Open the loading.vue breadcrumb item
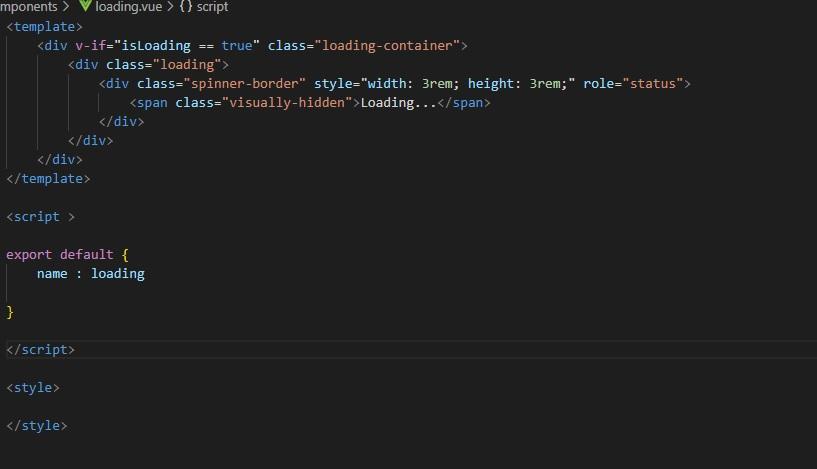The image size is (817, 469). (x=129, y=7)
